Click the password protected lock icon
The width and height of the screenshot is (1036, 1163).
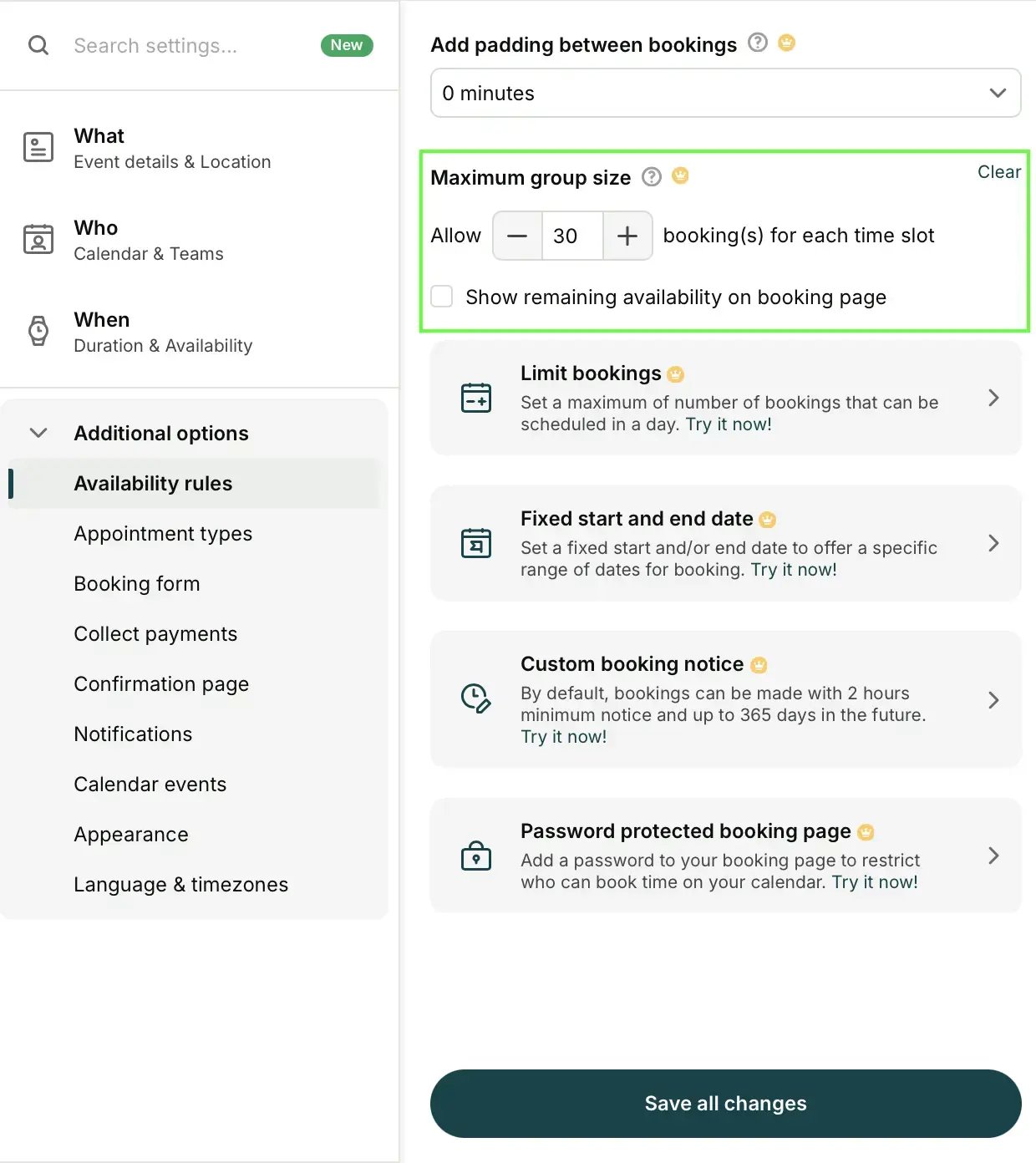coord(476,856)
